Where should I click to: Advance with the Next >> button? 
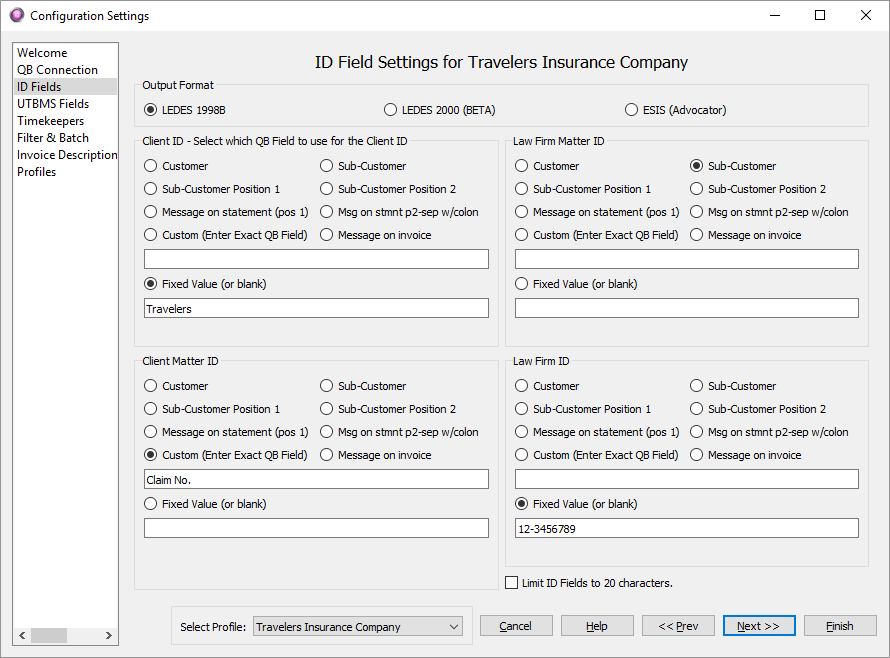click(x=759, y=626)
